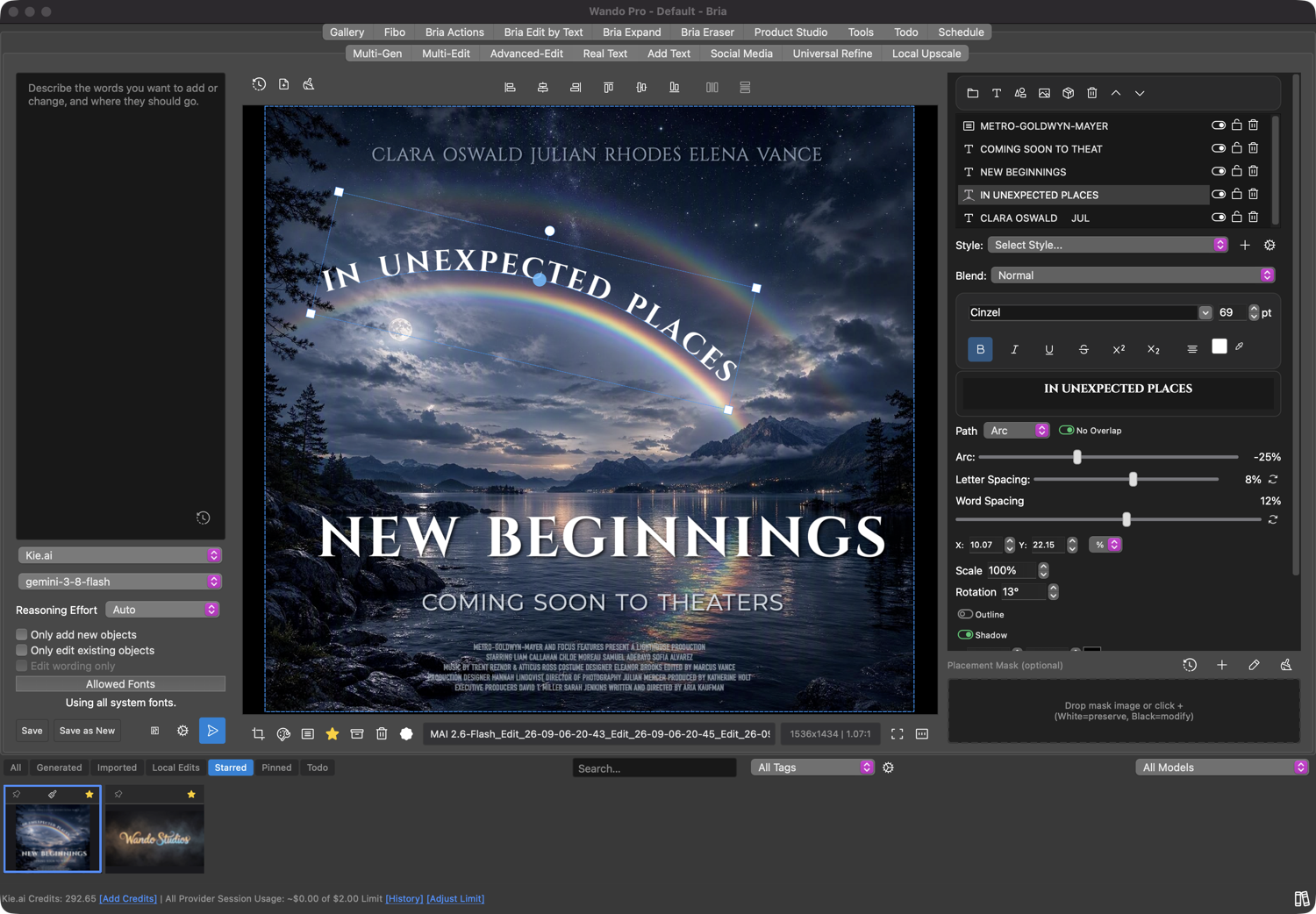1316x914 pixels.
Task: Toggle visibility of the IN UNEXPECTED PLACES layer
Action: [1219, 195]
